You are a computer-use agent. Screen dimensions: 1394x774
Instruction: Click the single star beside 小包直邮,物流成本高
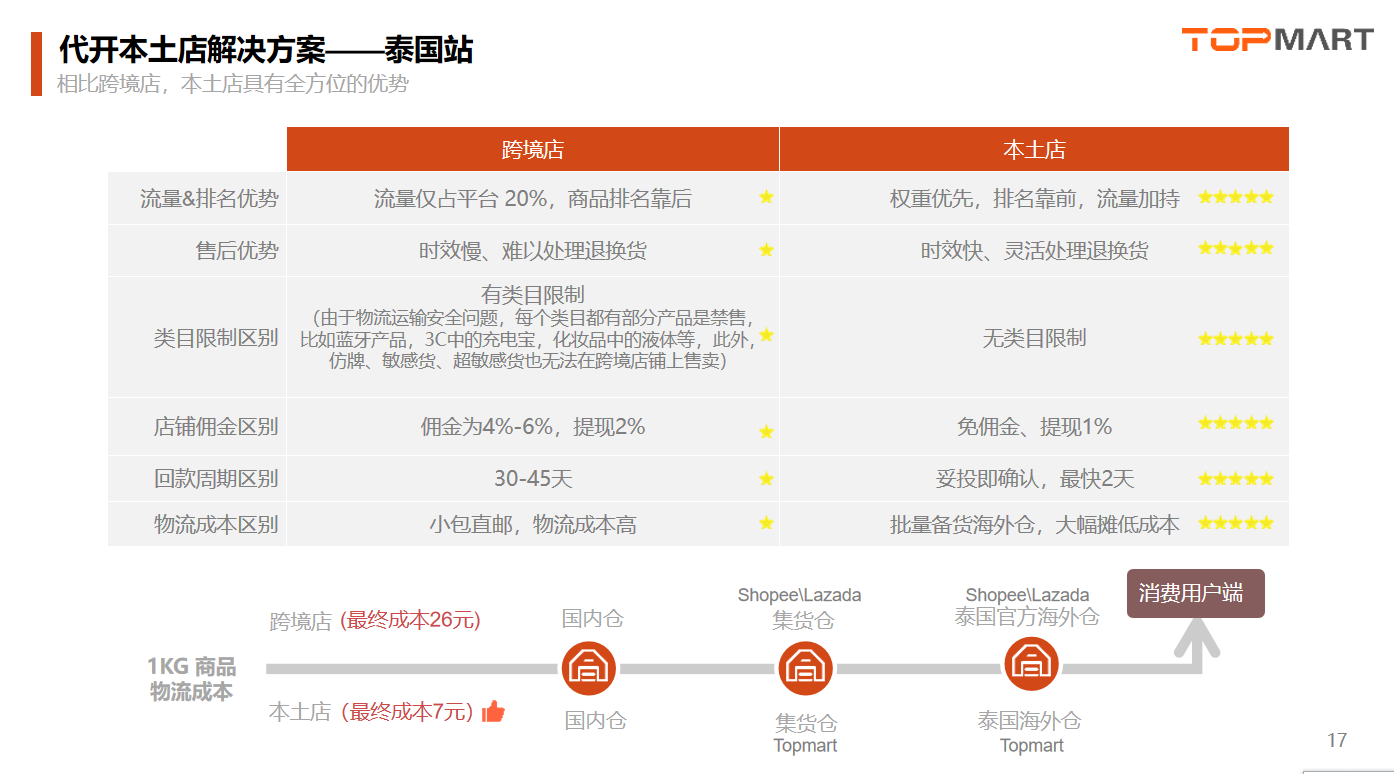coord(766,523)
